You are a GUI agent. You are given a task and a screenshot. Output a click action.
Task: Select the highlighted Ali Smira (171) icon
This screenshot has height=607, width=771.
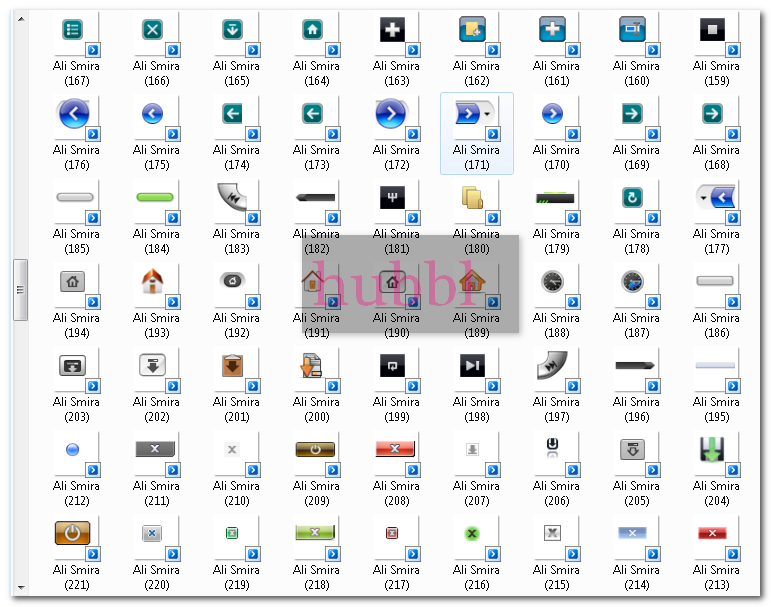click(474, 114)
